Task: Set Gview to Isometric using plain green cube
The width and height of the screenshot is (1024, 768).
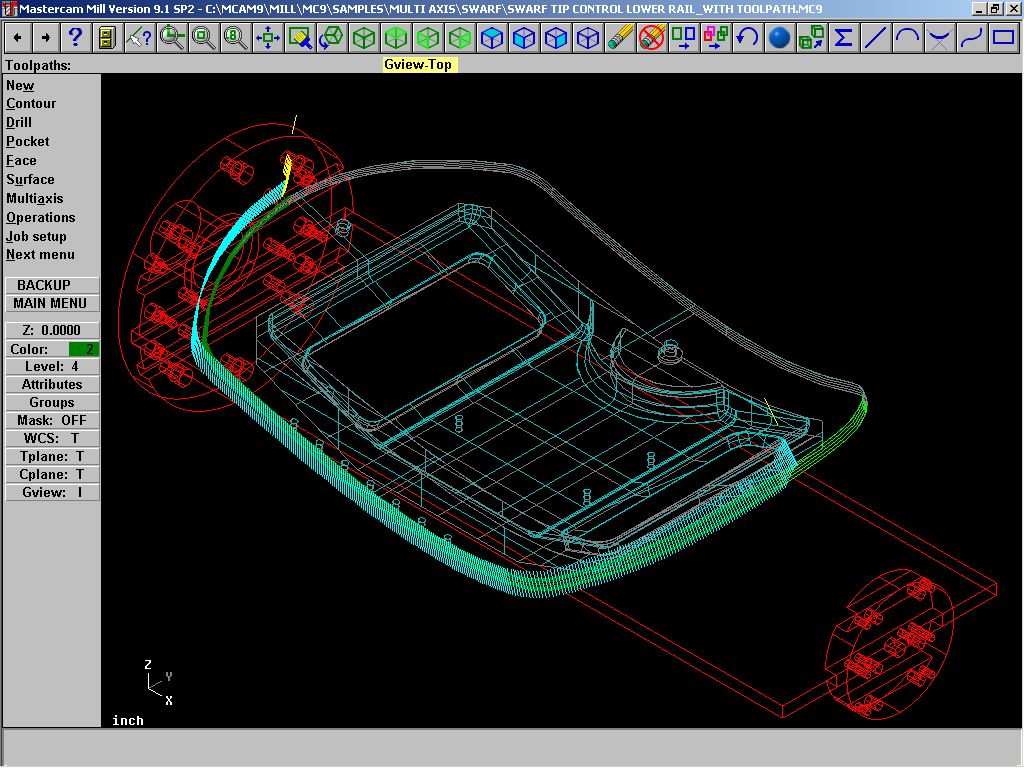Action: pos(363,38)
